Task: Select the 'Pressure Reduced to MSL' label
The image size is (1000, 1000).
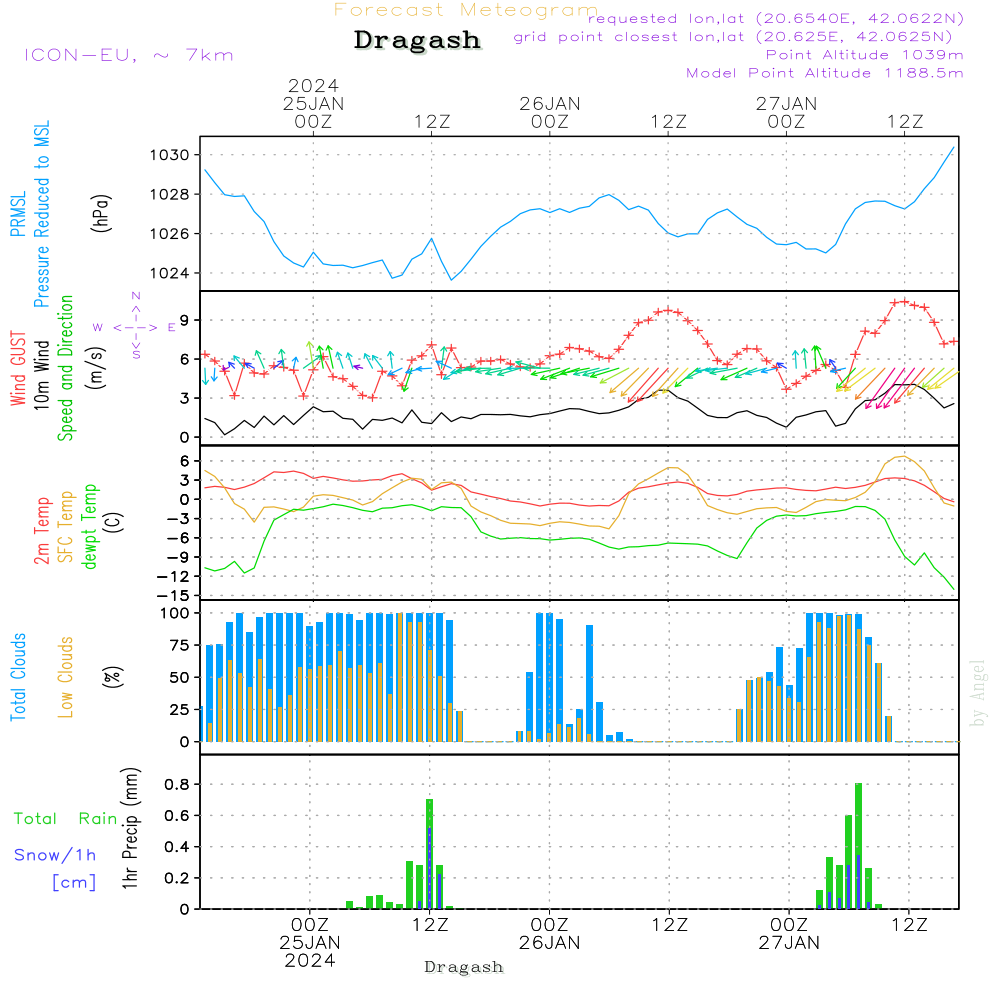Action: tap(41, 214)
